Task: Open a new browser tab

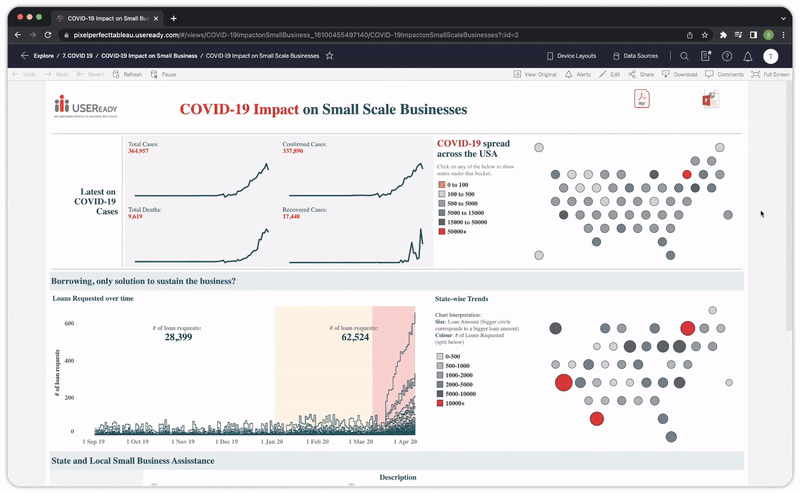Action: click(x=173, y=18)
